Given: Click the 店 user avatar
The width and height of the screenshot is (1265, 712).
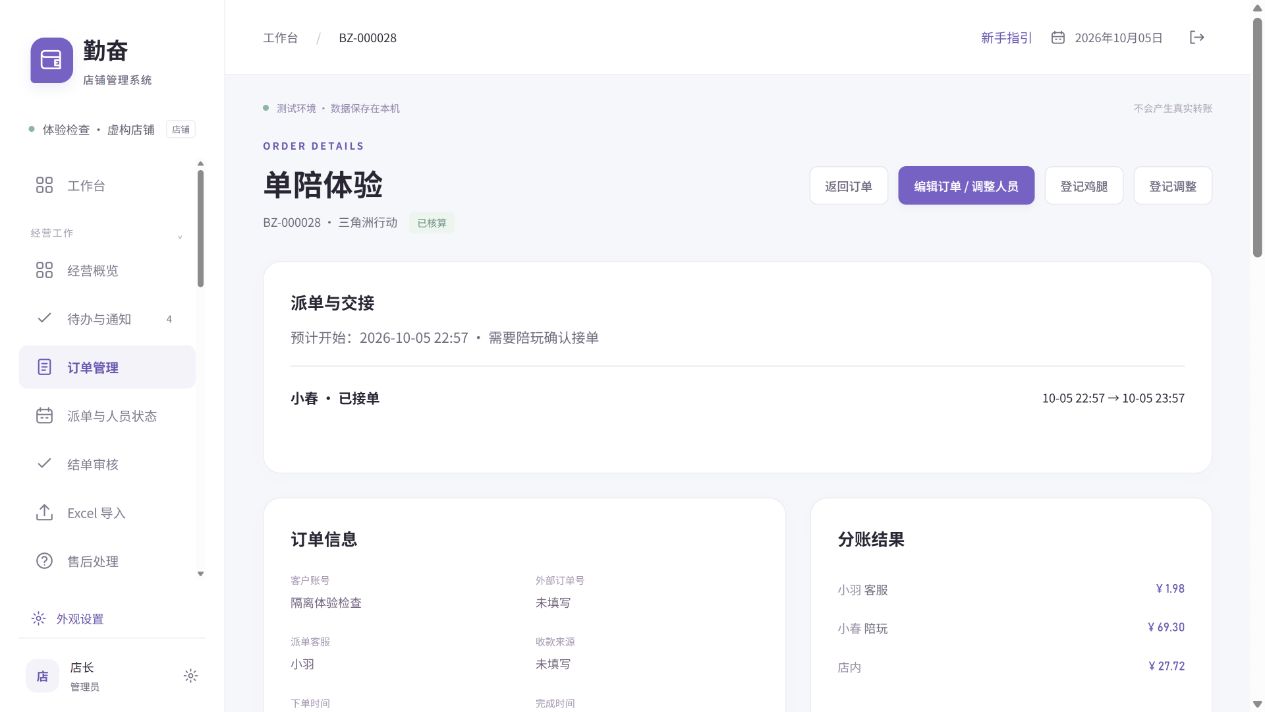Looking at the screenshot, I should (42, 676).
